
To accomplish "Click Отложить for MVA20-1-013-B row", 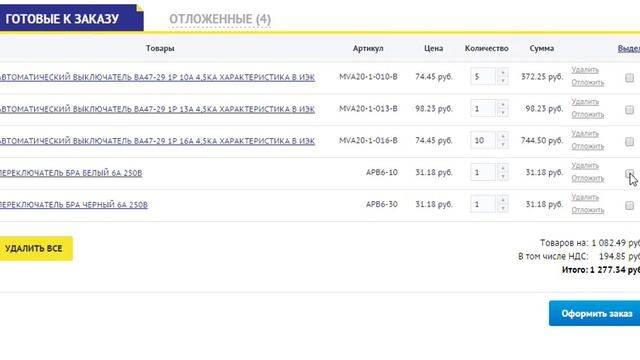I will [x=587, y=114].
